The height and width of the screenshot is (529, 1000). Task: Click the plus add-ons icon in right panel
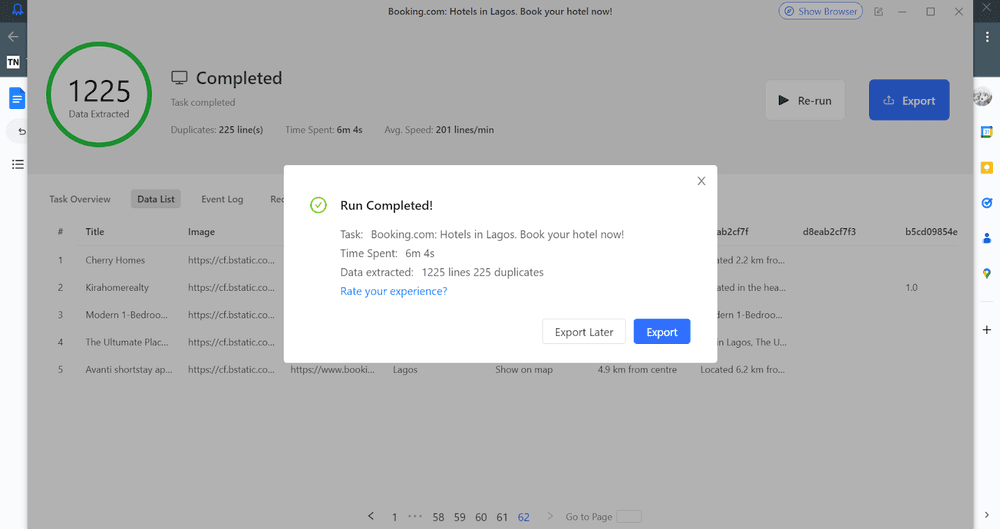pyautogui.click(x=987, y=330)
